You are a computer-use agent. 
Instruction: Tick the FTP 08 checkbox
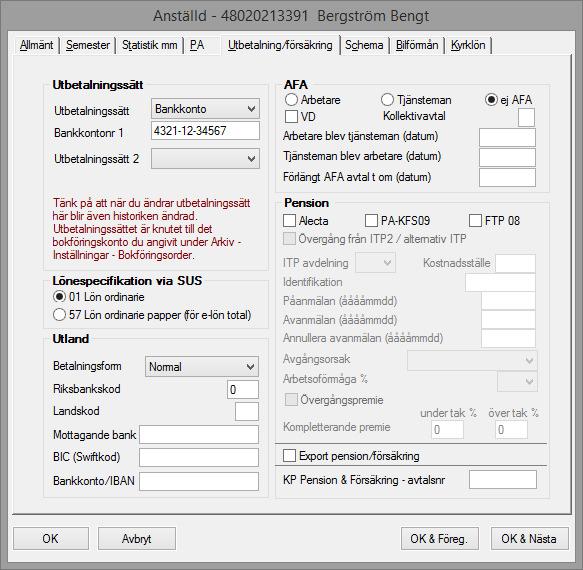tap(476, 220)
